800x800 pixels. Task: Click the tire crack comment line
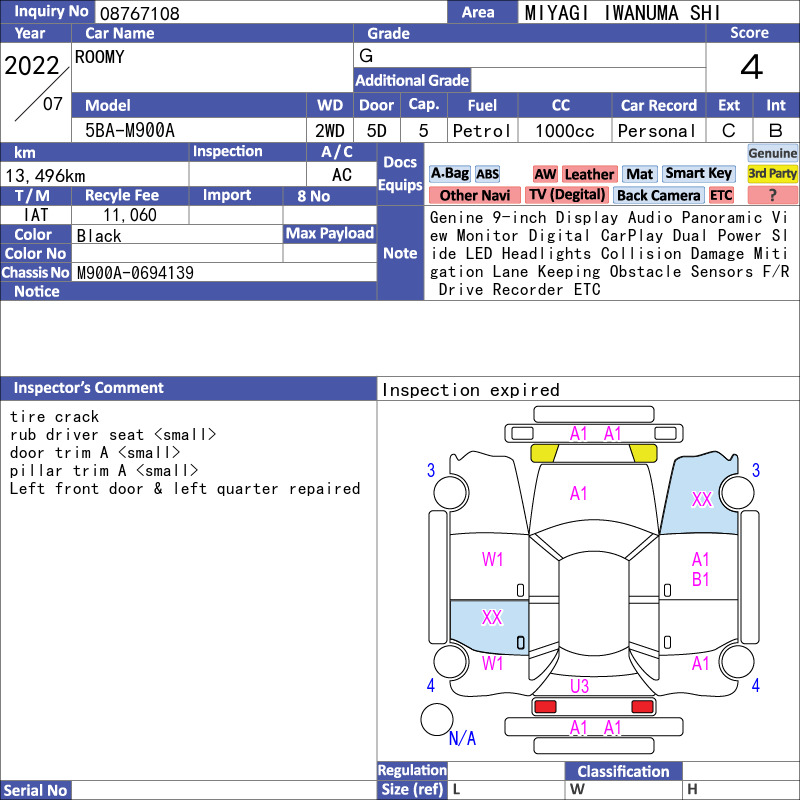pos(54,417)
